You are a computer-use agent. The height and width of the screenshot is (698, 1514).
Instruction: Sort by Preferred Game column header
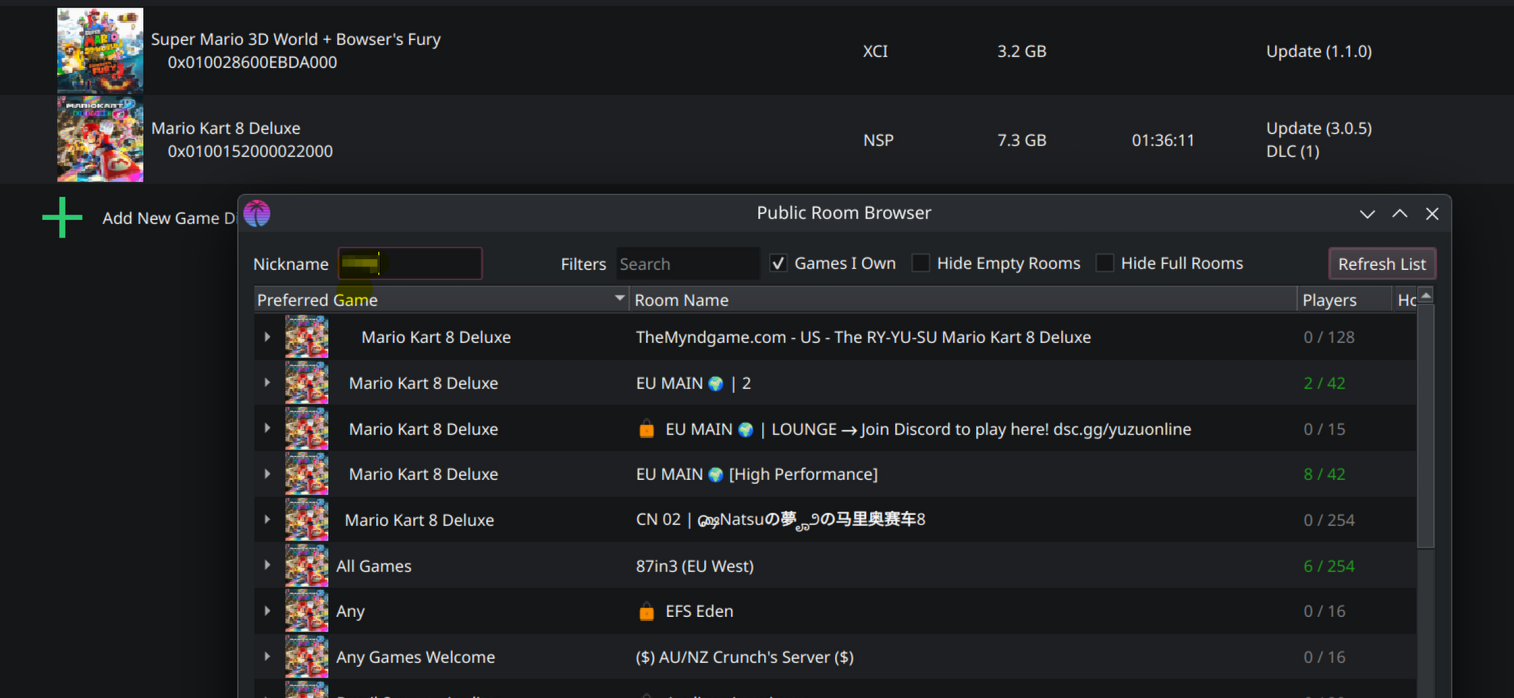pyautogui.click(x=441, y=299)
